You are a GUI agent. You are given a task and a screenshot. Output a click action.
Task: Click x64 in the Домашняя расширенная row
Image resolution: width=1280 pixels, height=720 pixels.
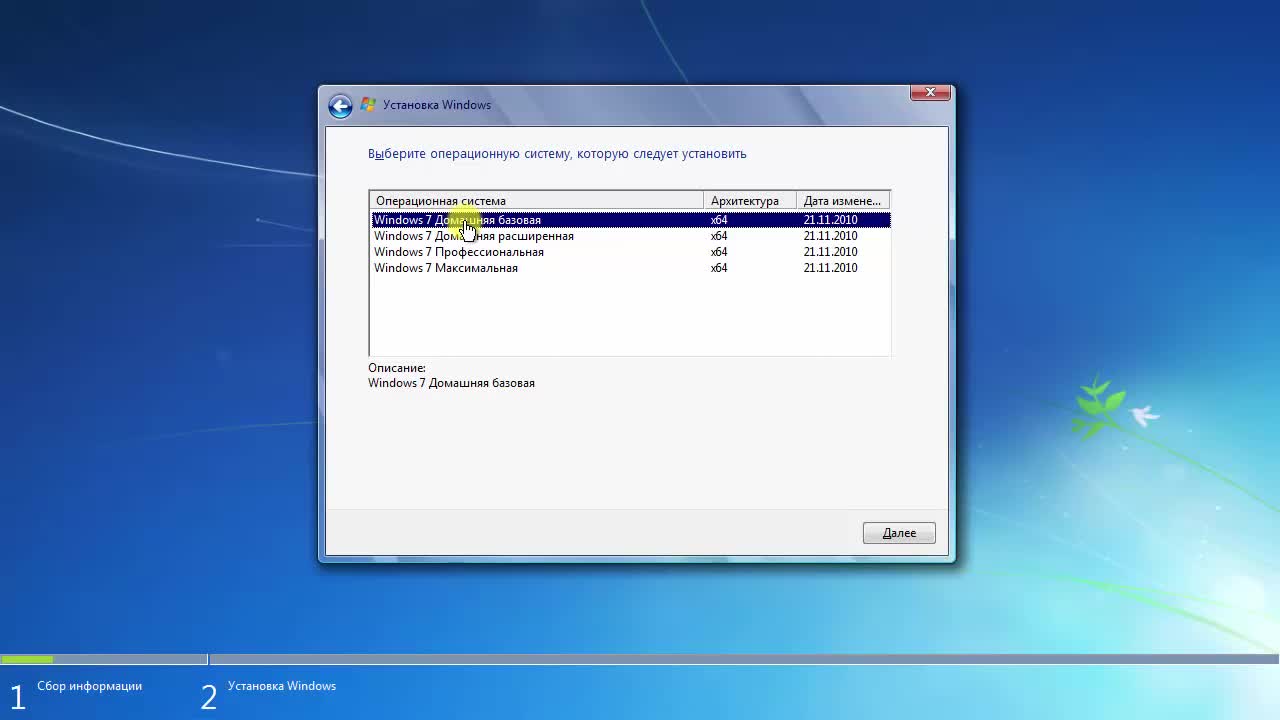[x=719, y=236]
